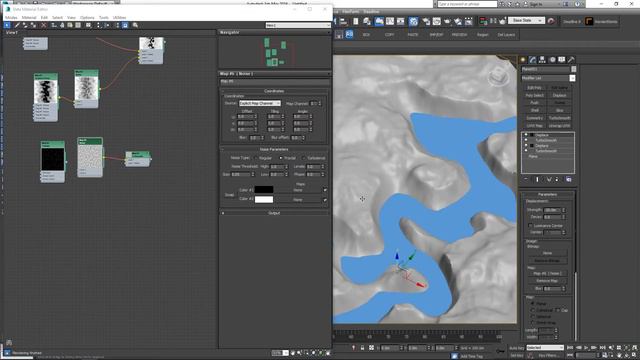Open Source mapping dropdown in Coordinates
The height and width of the screenshot is (360, 640).
click(260, 104)
